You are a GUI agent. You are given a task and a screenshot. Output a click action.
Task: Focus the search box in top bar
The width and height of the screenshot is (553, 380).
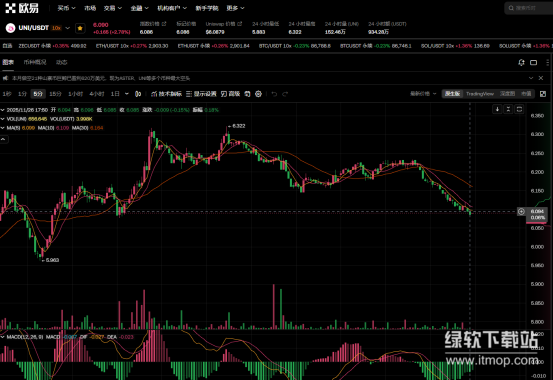pos(528,8)
